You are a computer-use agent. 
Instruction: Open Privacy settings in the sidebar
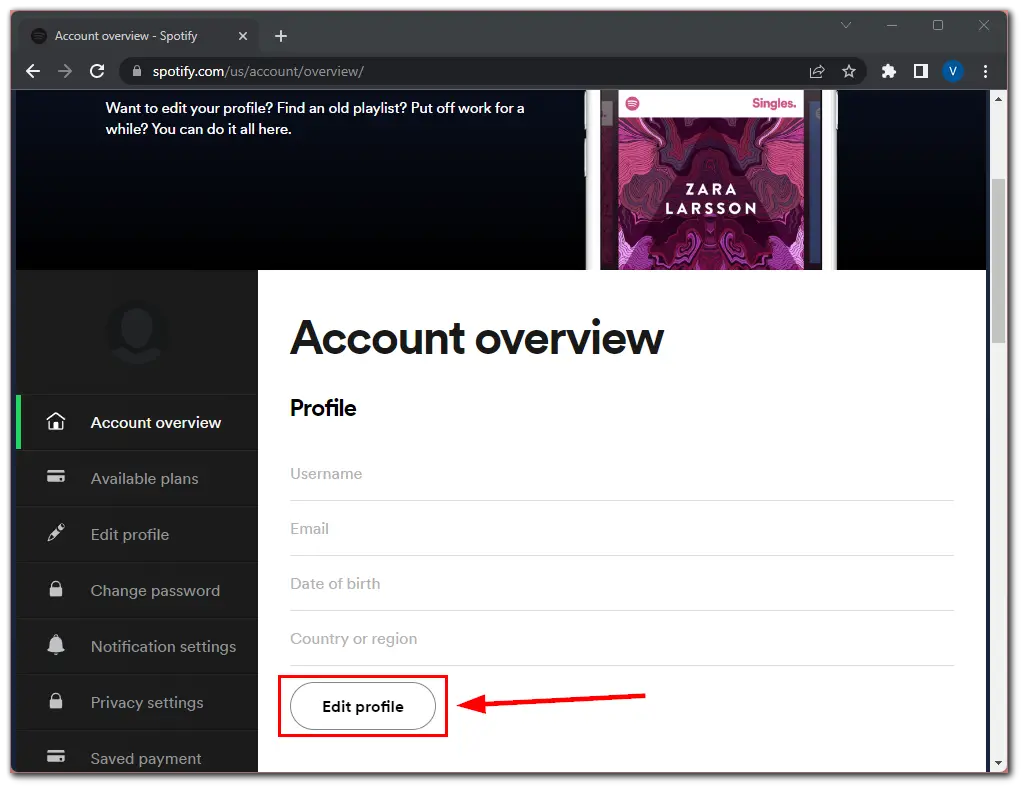click(x=137, y=702)
